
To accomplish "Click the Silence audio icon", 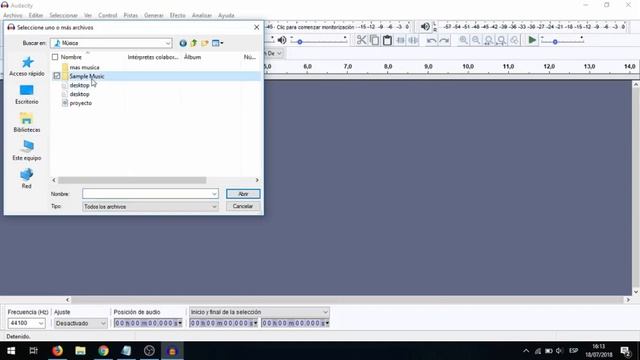I will (413, 40).
